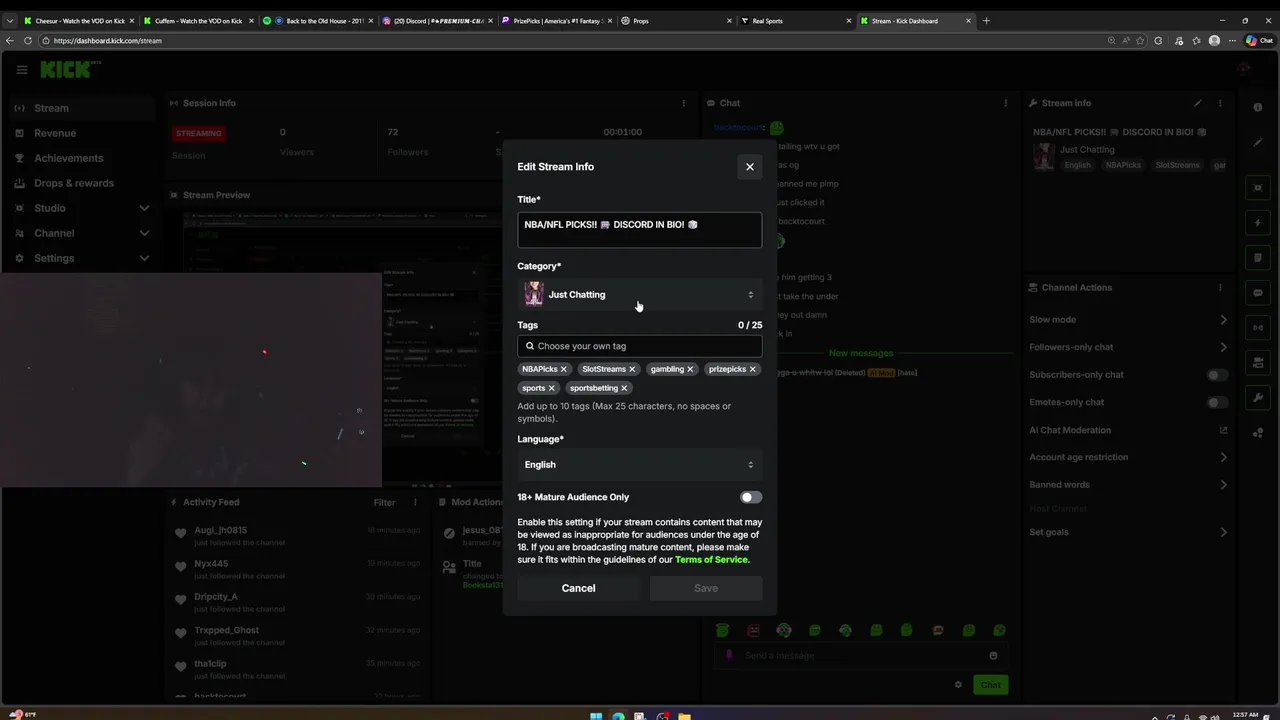Click pencil icon in right toolbar
The image size is (1280, 720).
click(1258, 142)
